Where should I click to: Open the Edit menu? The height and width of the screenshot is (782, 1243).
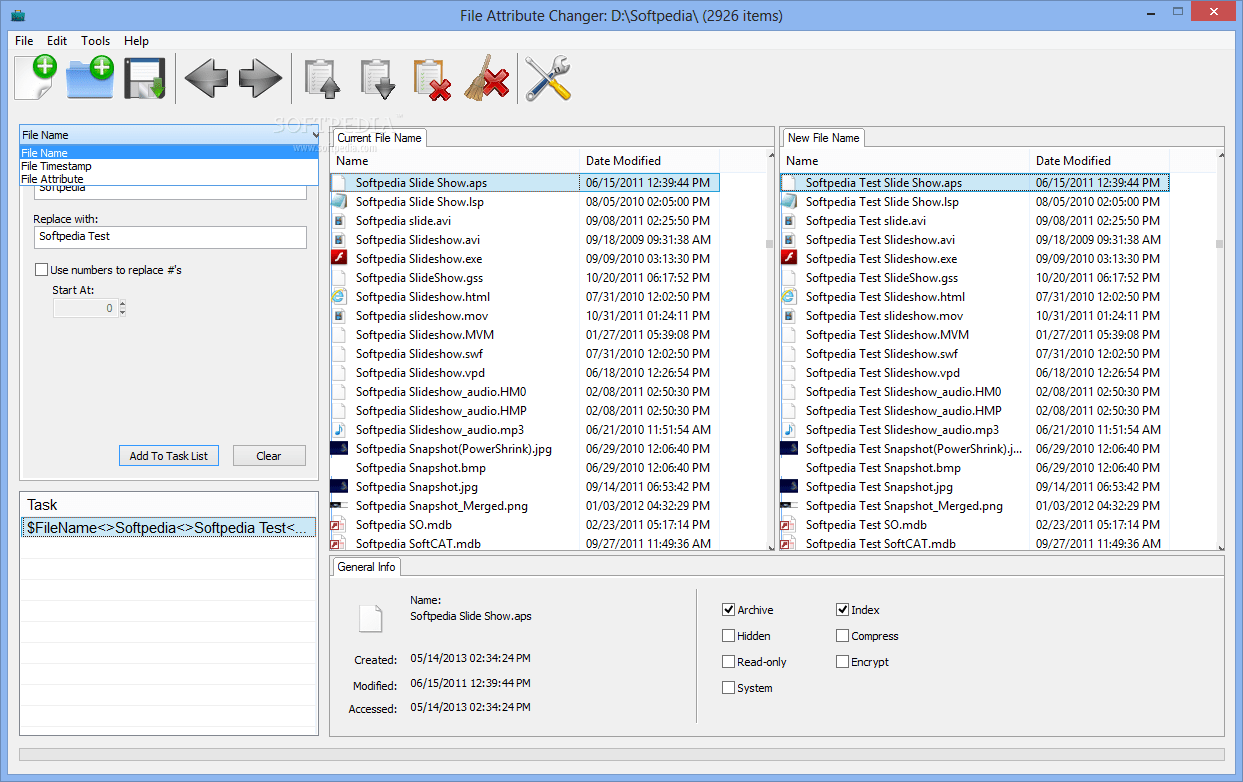(x=57, y=41)
